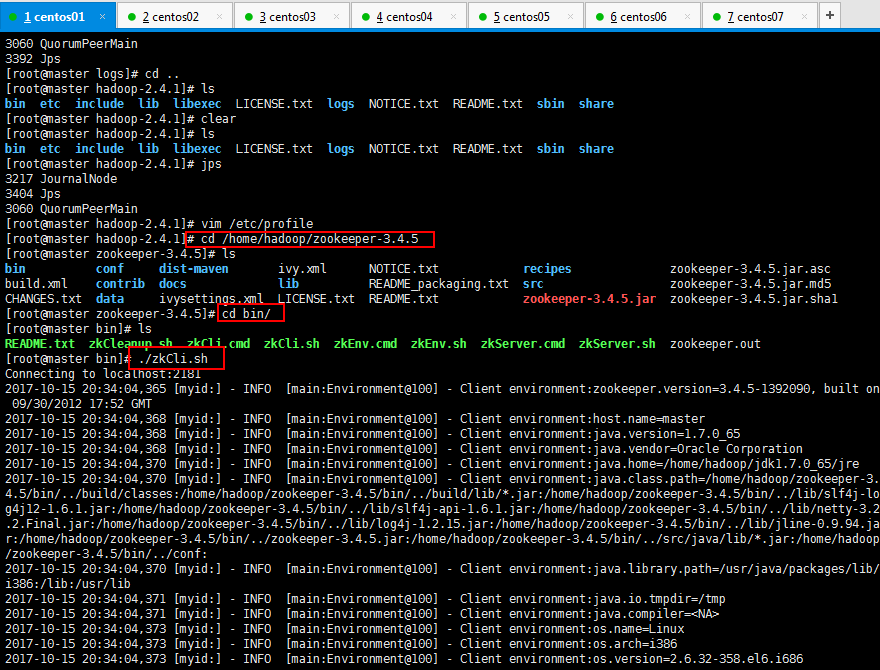Select the centos05 session tab

click(521, 17)
